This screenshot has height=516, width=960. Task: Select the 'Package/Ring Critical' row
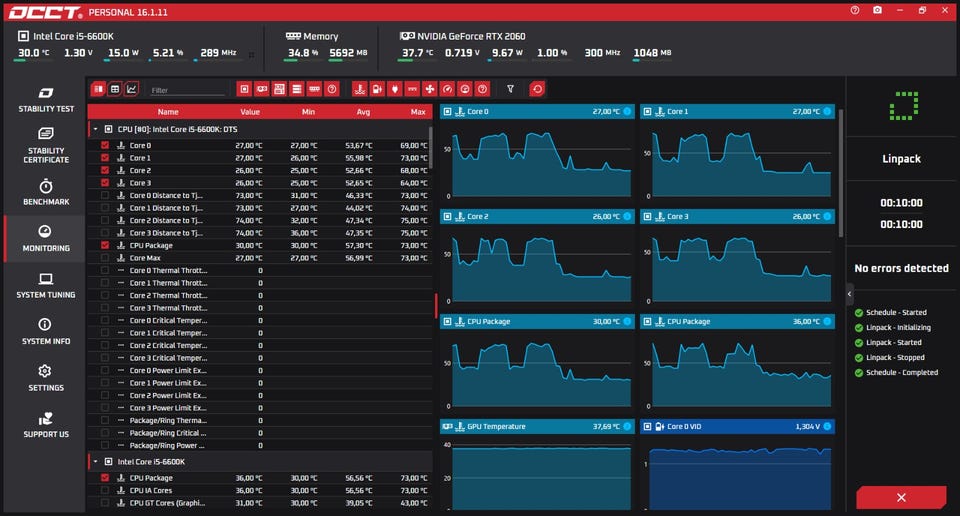point(260,433)
